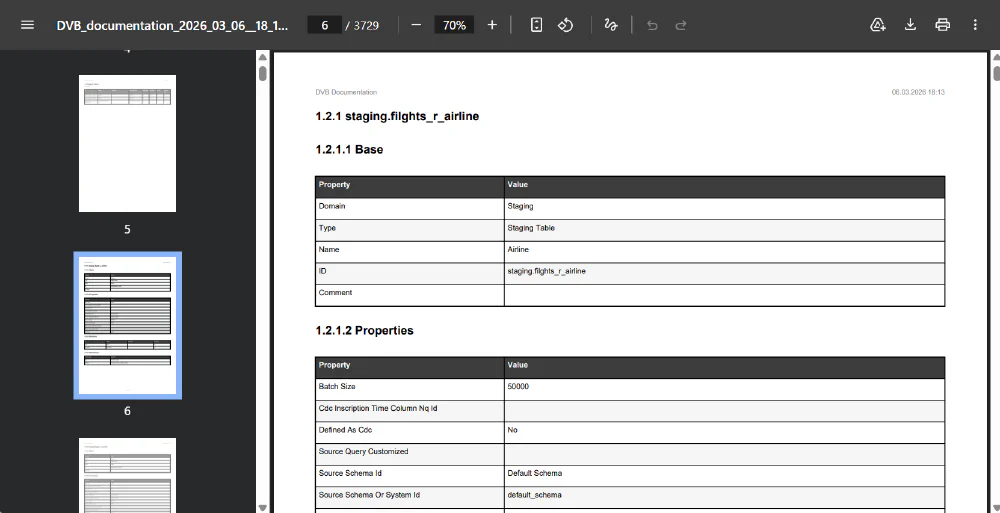Click 'Cdc Inscription Time Column Nq Id' cell
The height and width of the screenshot is (513, 1000).
click(x=409, y=411)
